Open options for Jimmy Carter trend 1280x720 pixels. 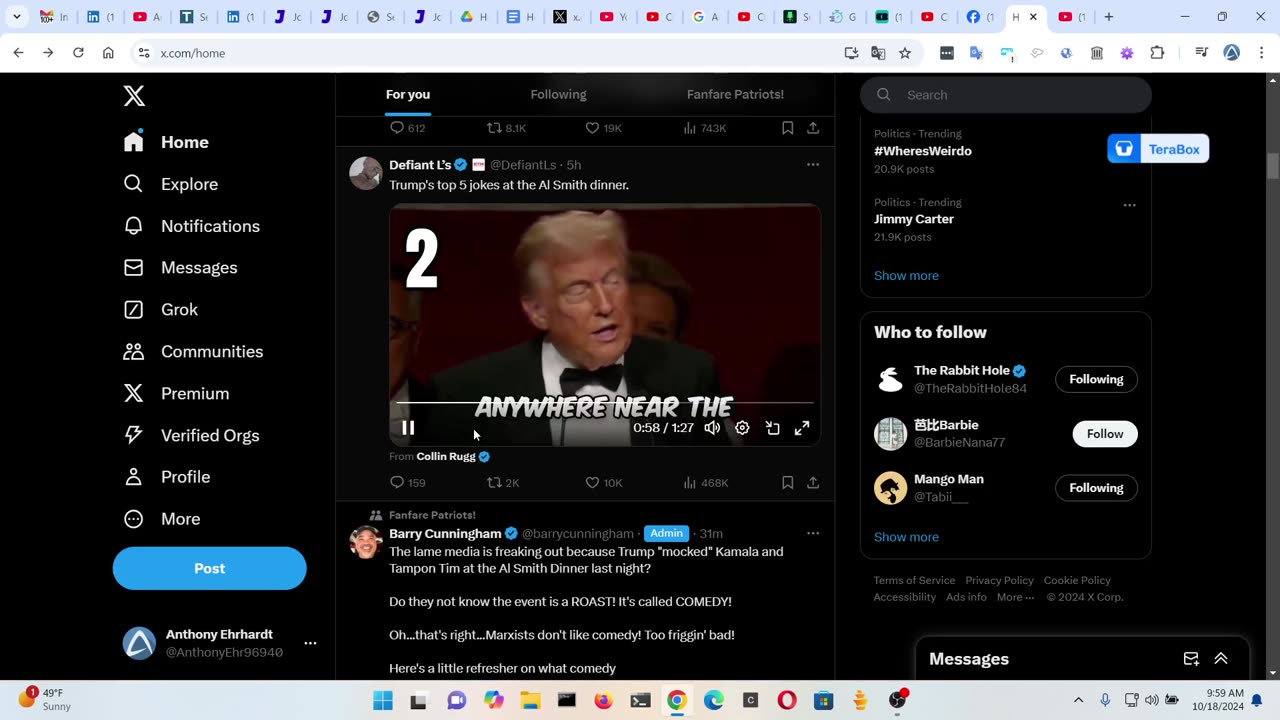(1129, 205)
